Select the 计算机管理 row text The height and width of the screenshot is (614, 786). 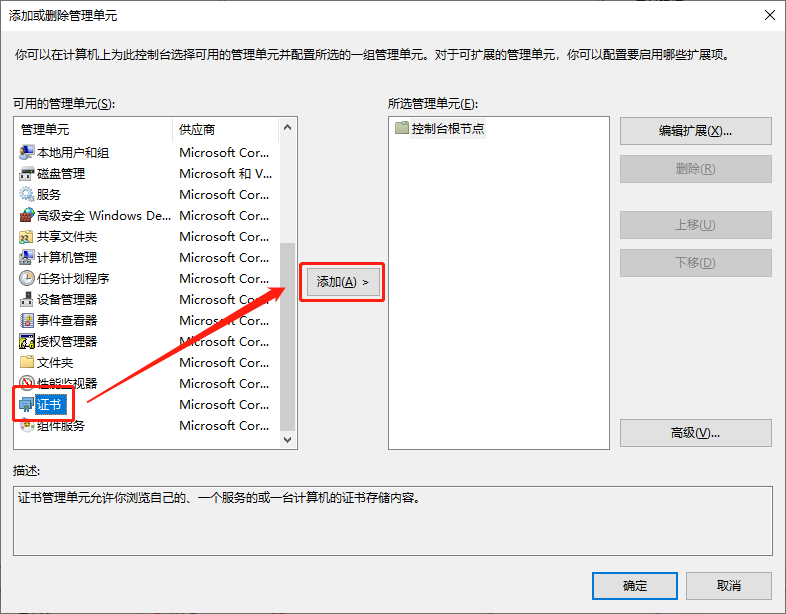(x=67, y=258)
